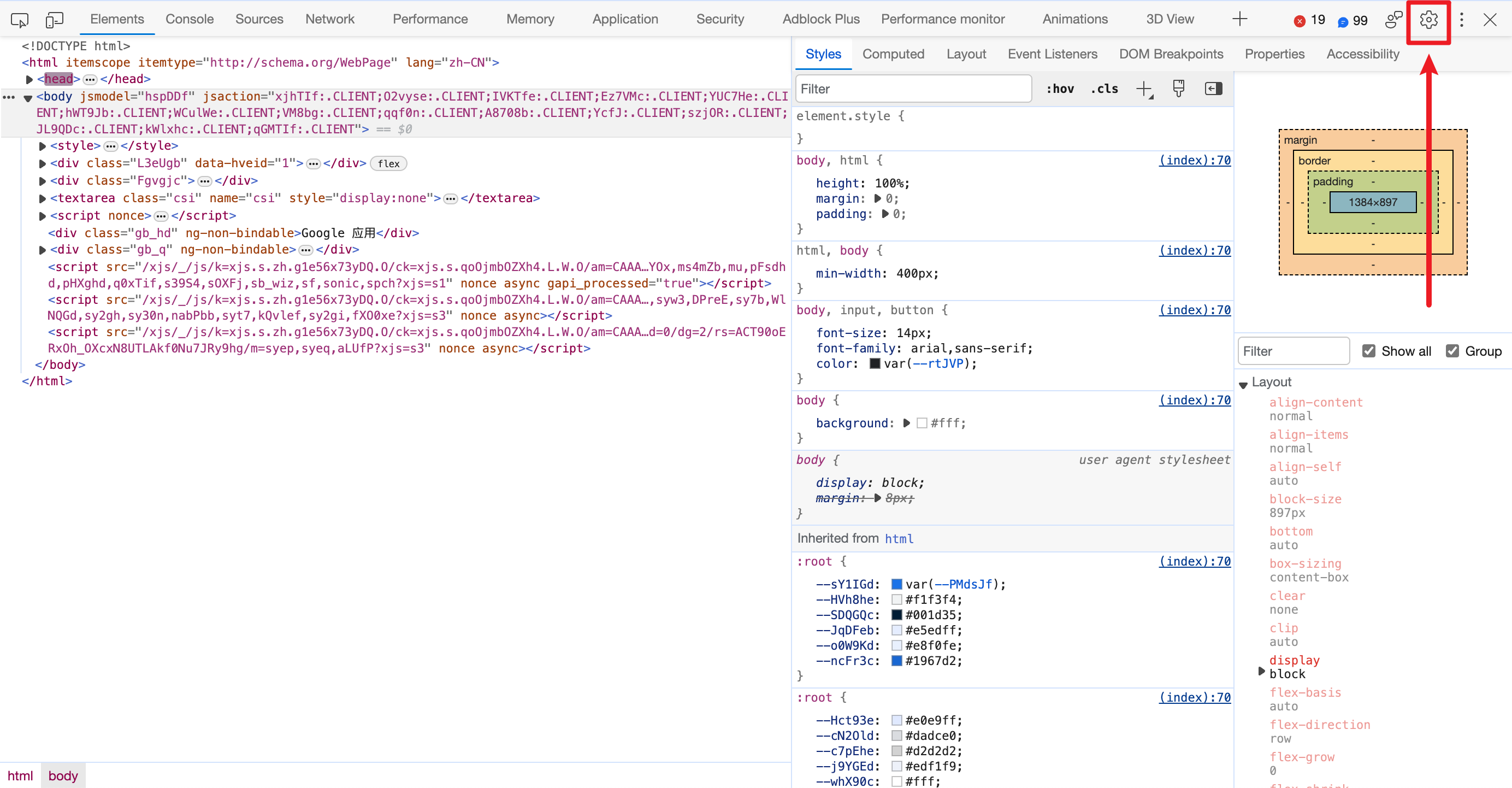The image size is (1512, 788).
Task: Uncheck the Group checkbox
Action: click(1452, 350)
